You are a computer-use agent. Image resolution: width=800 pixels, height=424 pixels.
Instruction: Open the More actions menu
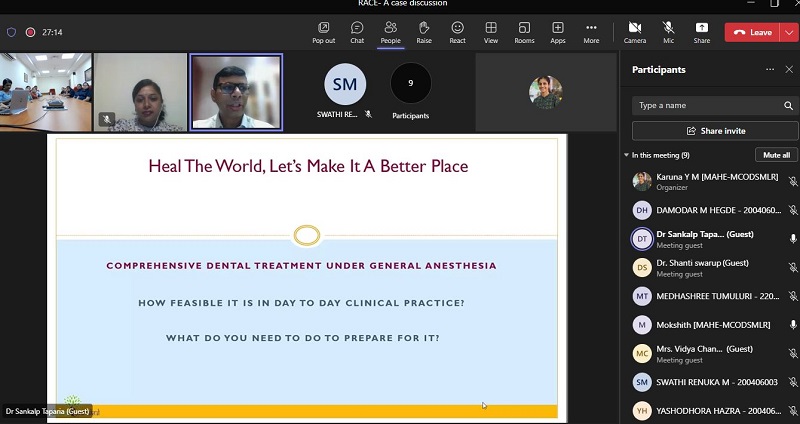coord(591,31)
